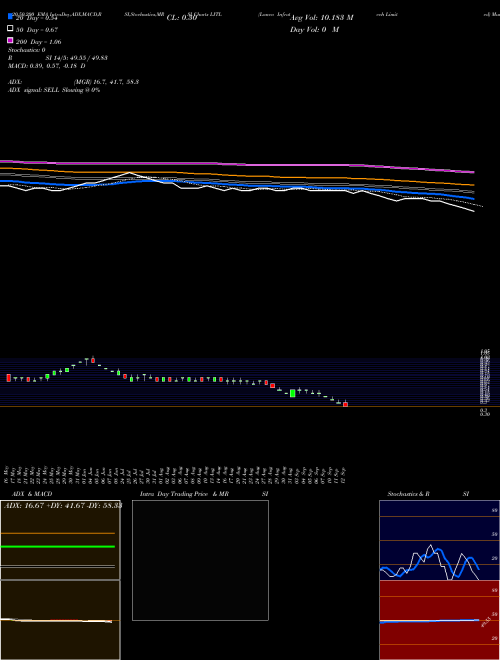Click the large green candlestick near 31 Aug
The image size is (500, 660).
pyautogui.click(x=293, y=393)
